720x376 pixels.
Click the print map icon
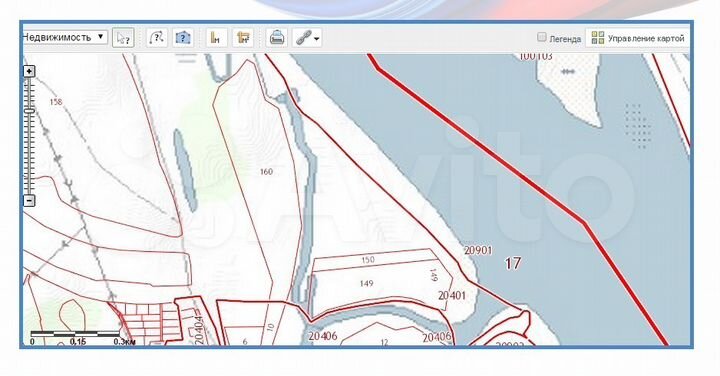[x=277, y=38]
